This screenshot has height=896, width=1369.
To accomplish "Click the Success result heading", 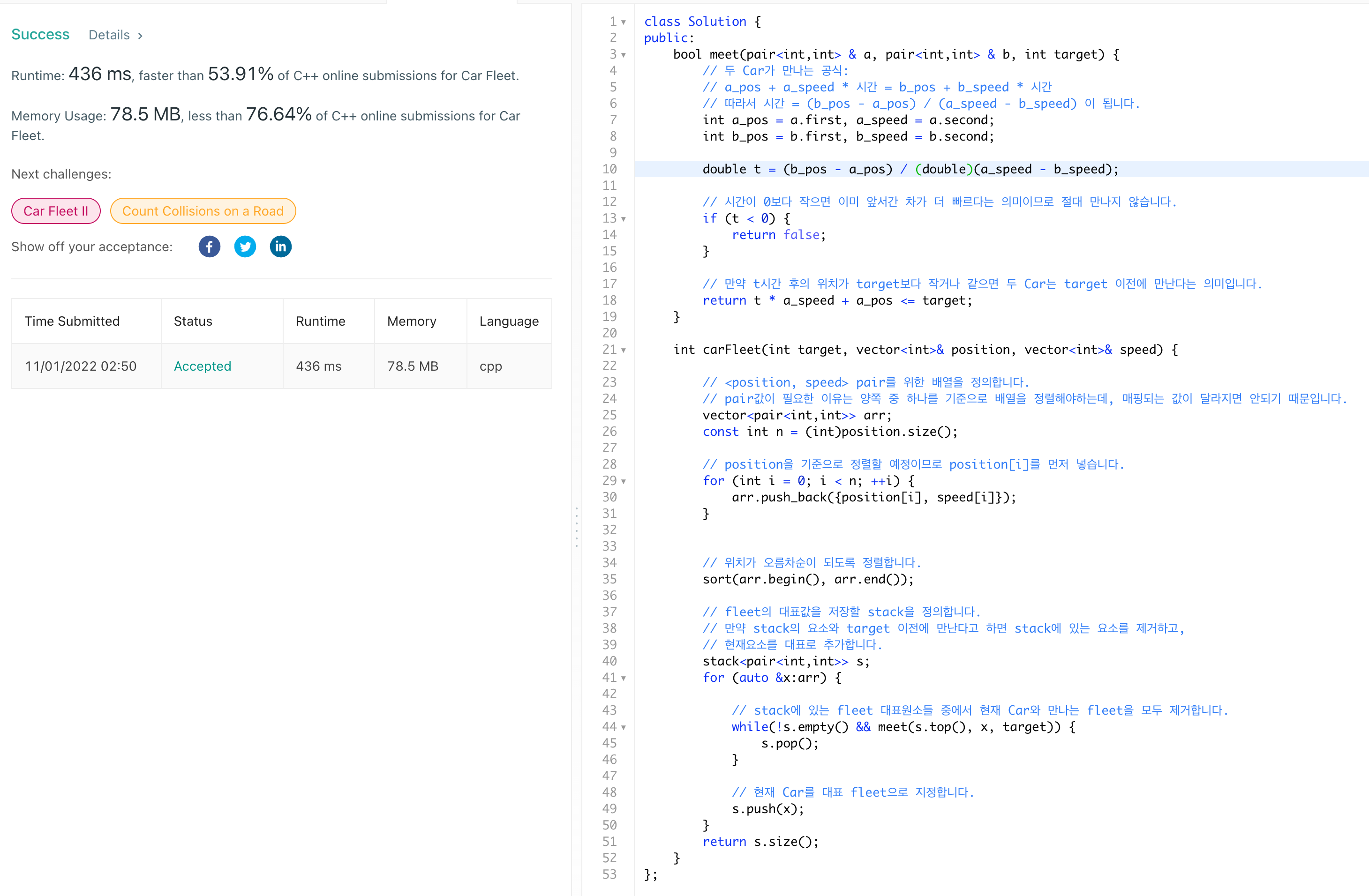I will point(40,35).
